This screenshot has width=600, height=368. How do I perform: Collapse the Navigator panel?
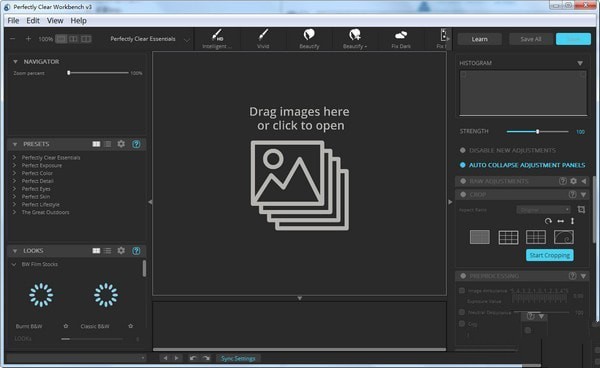pyautogui.click(x=15, y=62)
